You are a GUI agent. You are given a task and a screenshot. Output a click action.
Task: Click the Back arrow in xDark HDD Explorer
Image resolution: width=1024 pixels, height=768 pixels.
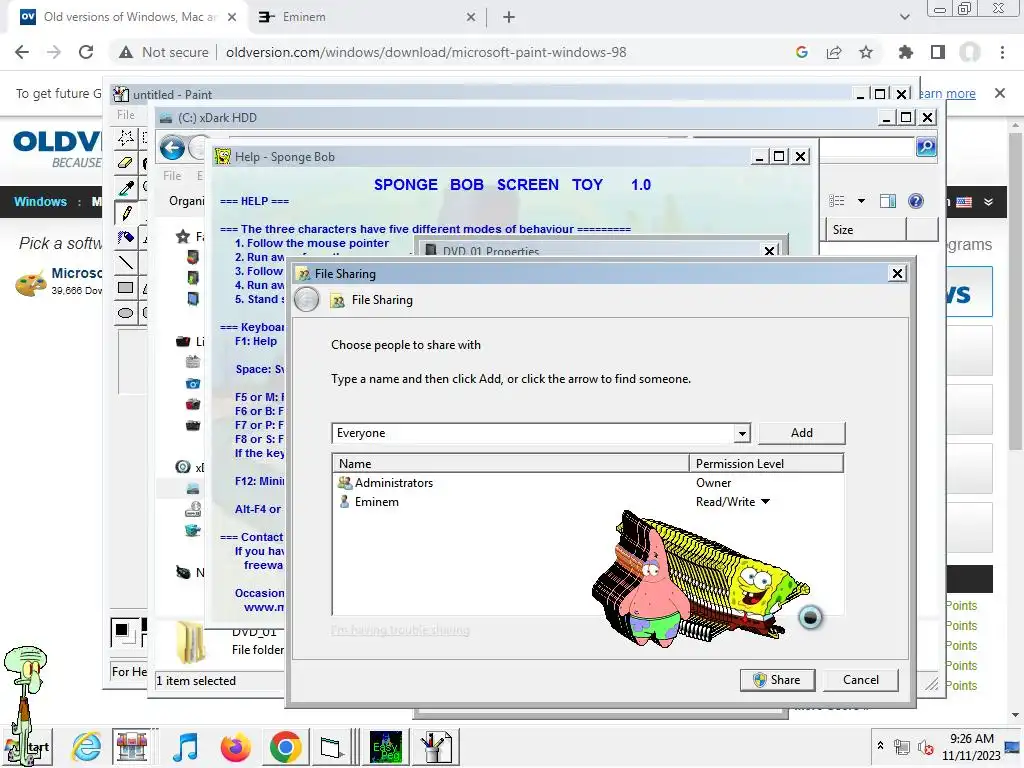pos(172,148)
